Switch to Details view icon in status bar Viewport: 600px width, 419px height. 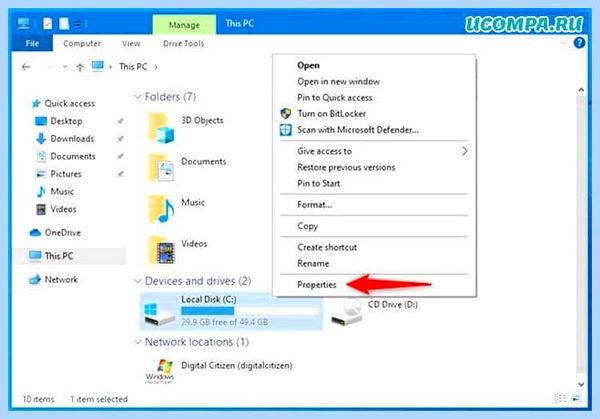click(560, 399)
